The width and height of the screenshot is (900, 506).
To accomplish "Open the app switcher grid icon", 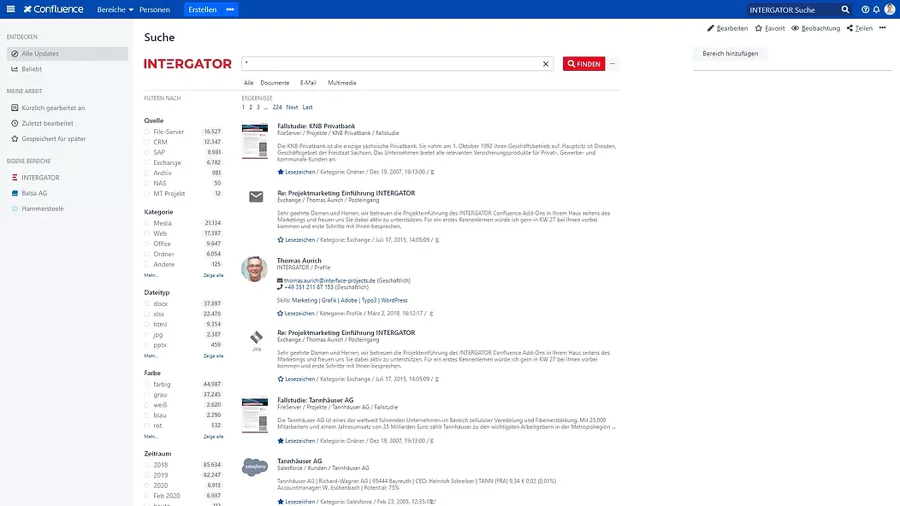I will [x=10, y=9].
